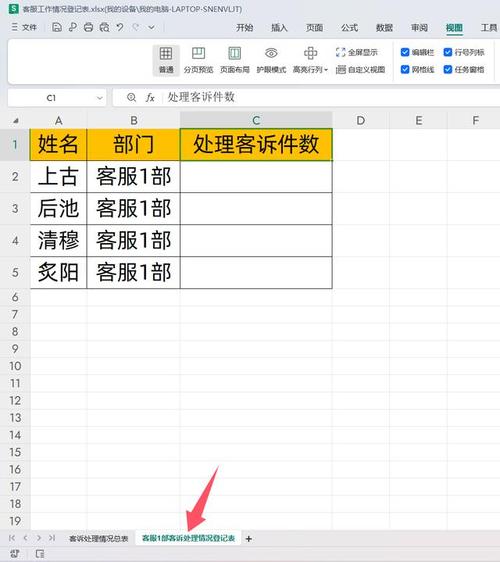Add a new sheet with plus button
Screen dimensions: 500x562
point(248,538)
